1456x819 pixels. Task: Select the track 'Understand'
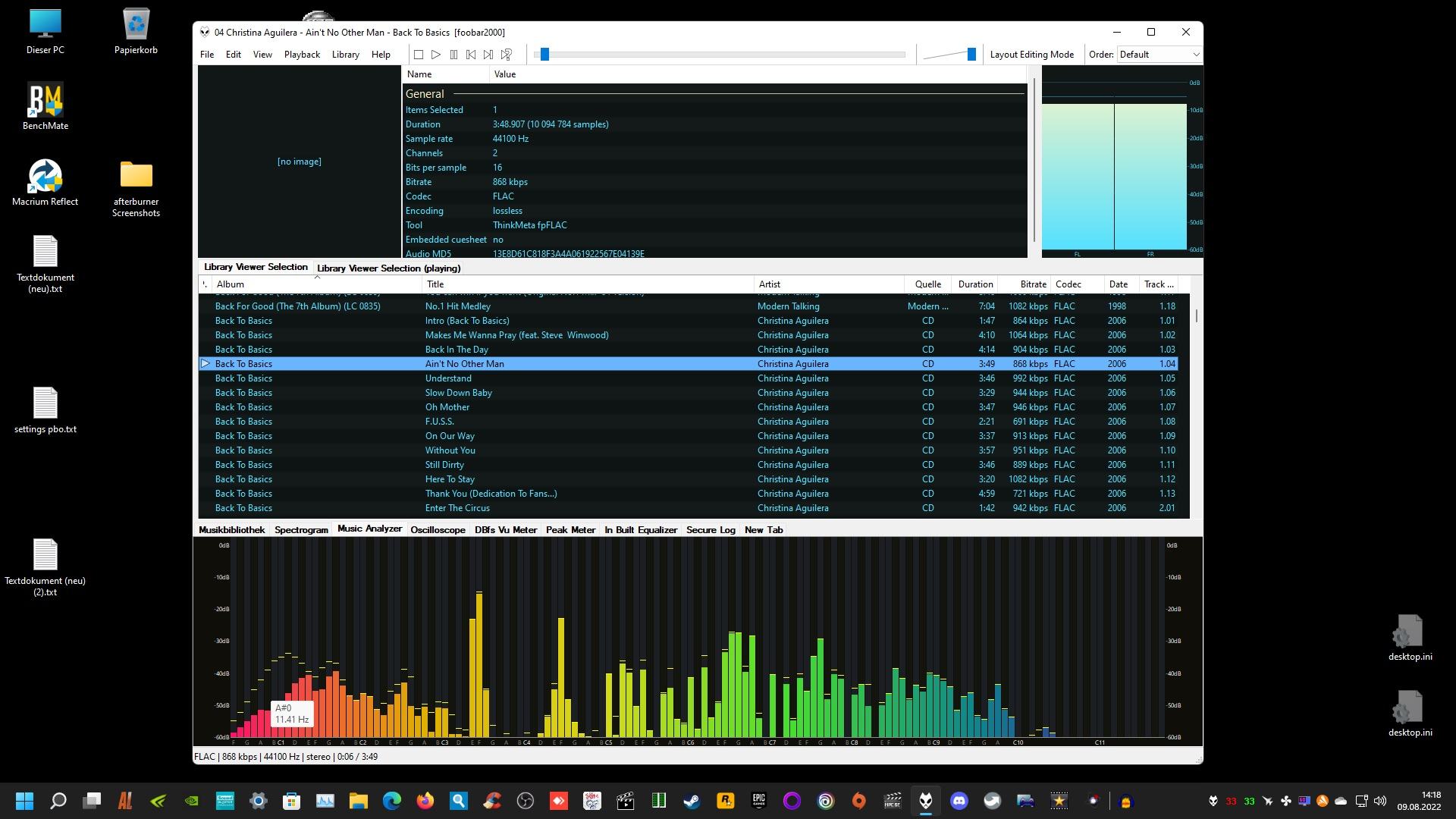(688, 378)
